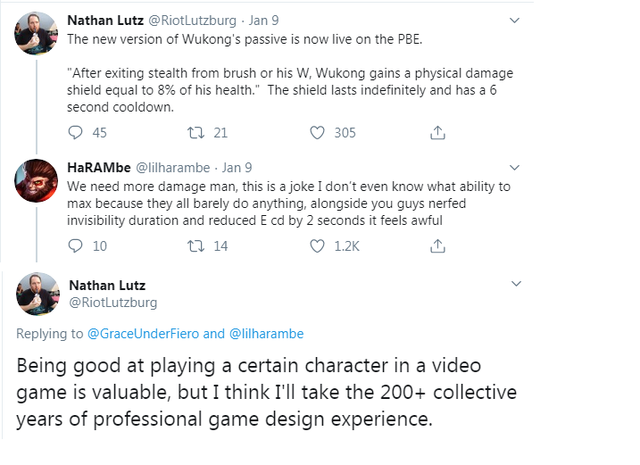
Task: Reply to Nathan Lutz's Wukong passive tweet
Action: [x=78, y=131]
